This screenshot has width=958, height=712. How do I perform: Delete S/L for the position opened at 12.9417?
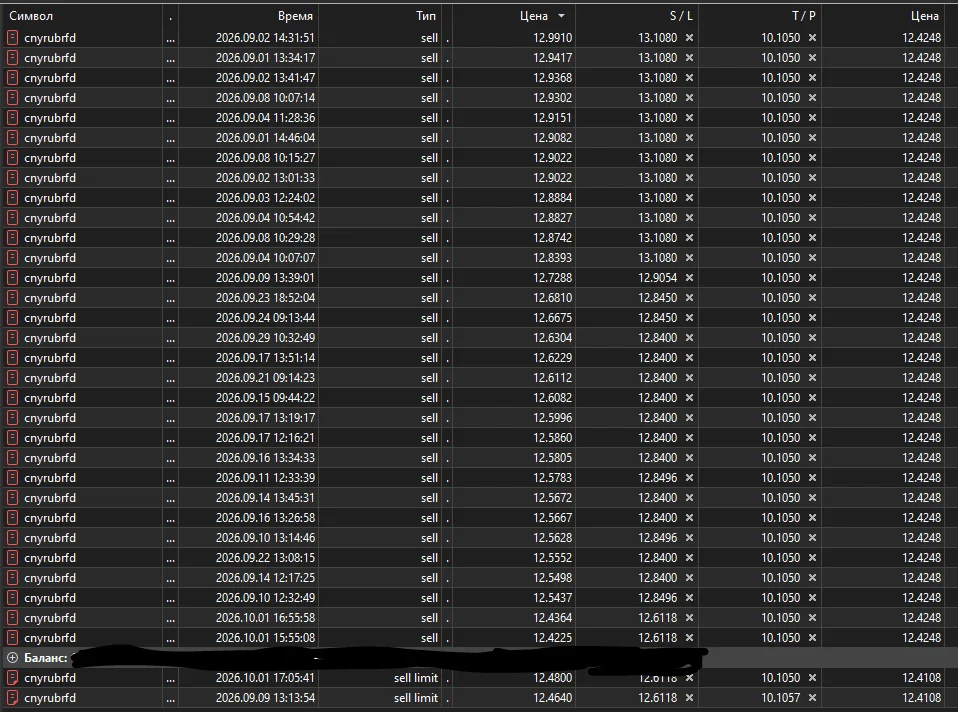689,58
